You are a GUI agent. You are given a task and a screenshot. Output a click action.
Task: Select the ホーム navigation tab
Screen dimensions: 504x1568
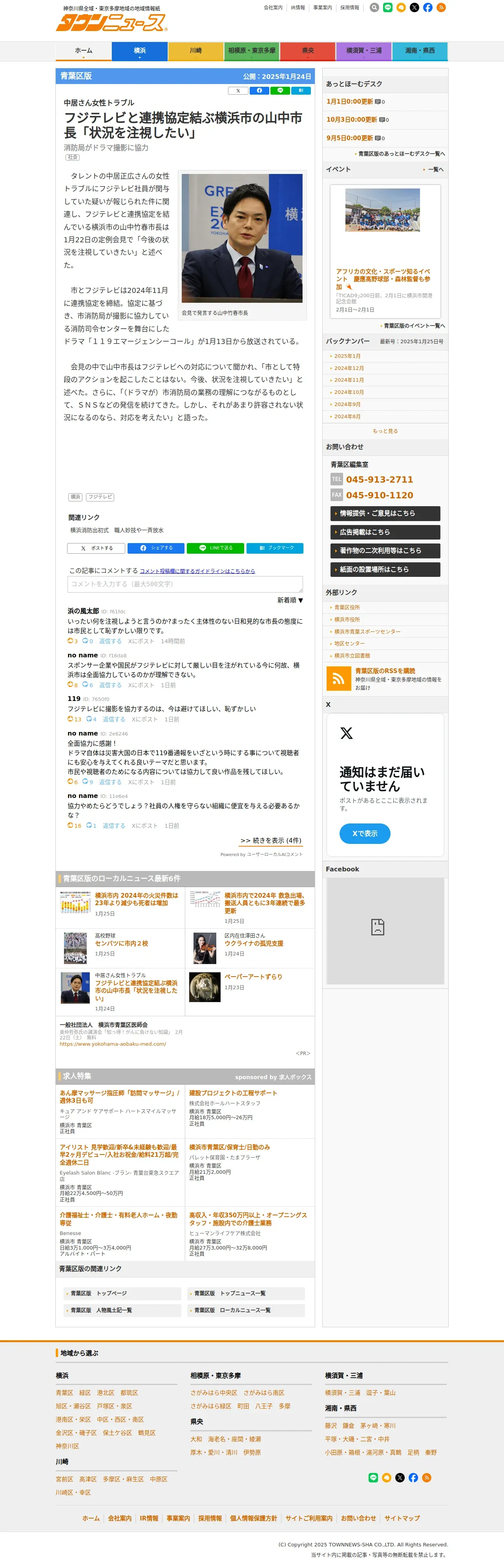[83, 51]
